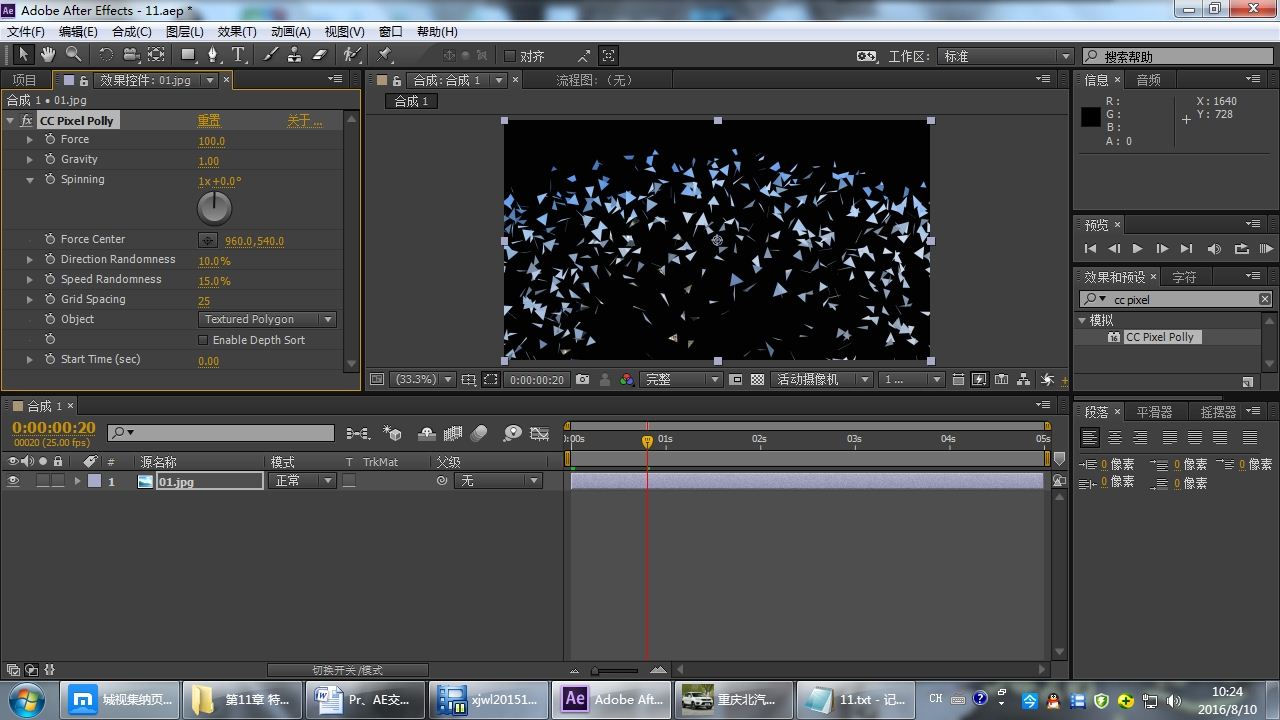Click the frame blending icon in timeline
Screen dimensions: 1280x720
click(x=453, y=433)
